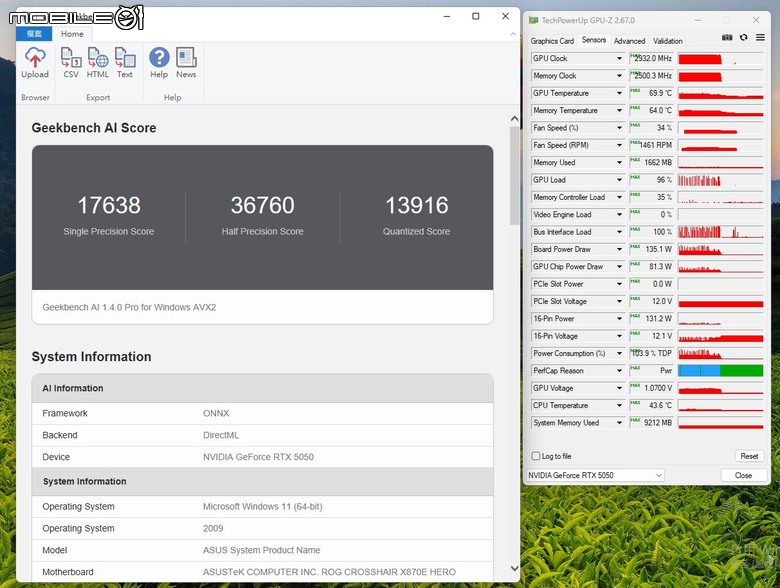Open Board Power Draw sensor dropdown
780x588 pixels.
click(619, 249)
